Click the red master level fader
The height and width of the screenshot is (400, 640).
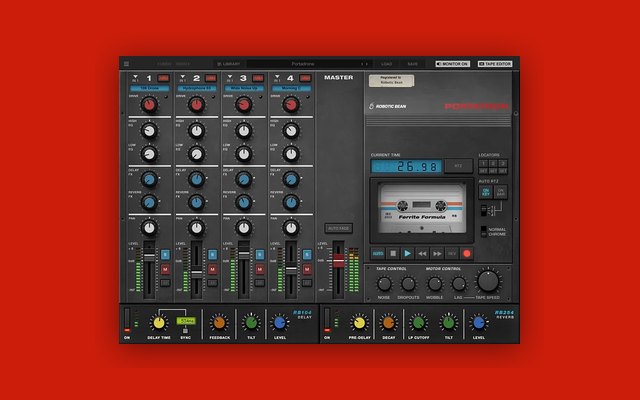[x=338, y=260]
